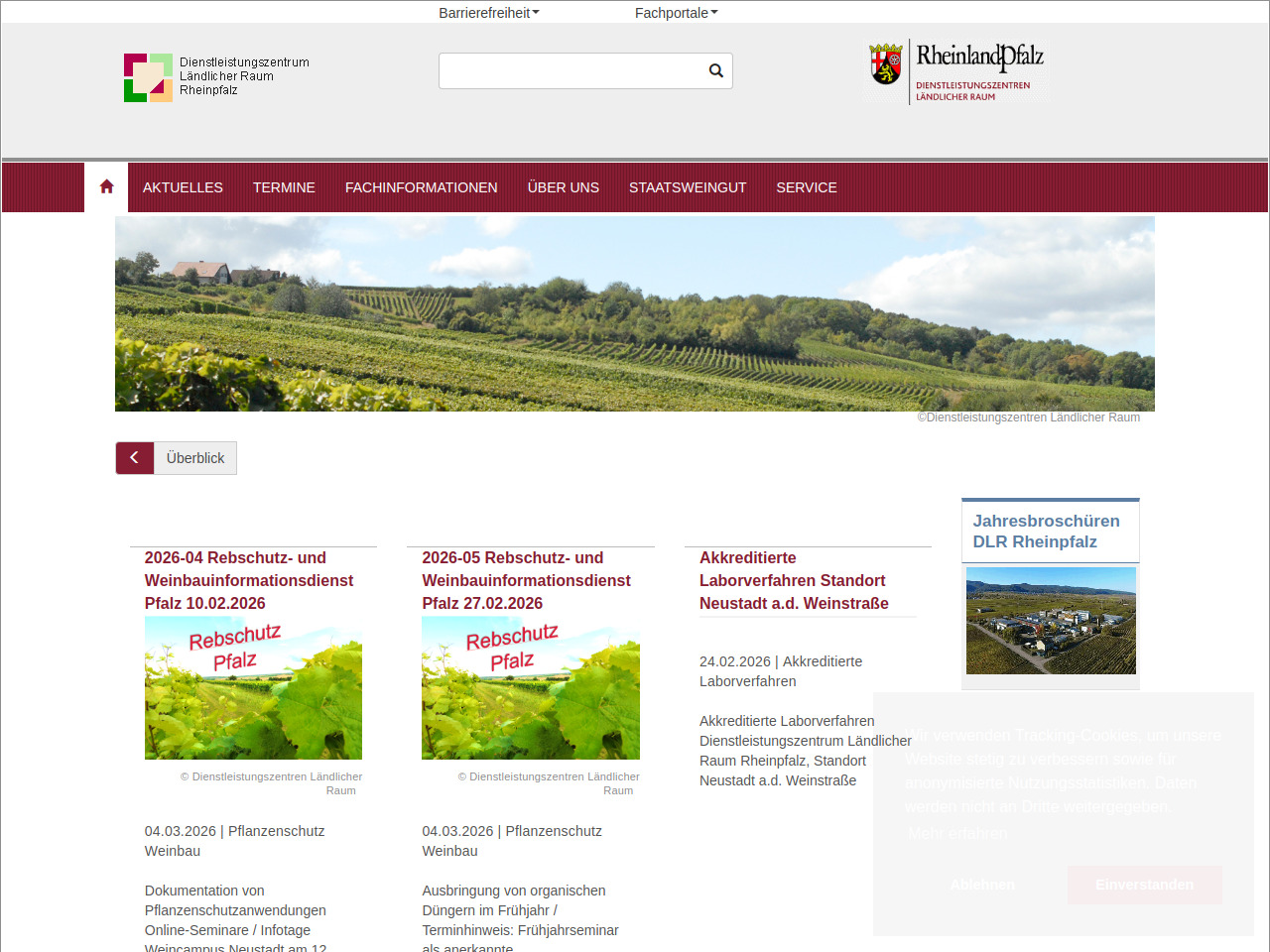Go to the Staatsweingut menu item

688,187
